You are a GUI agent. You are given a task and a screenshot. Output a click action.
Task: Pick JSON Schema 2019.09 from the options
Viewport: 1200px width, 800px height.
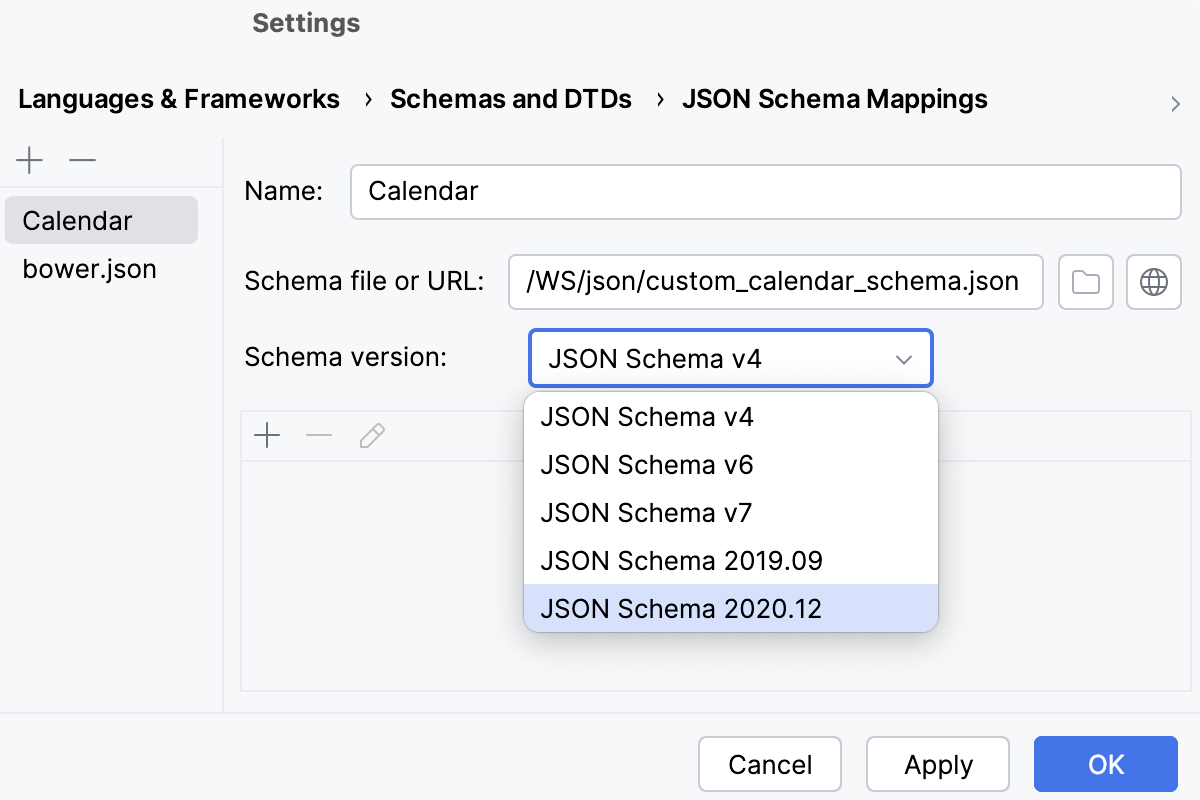(x=681, y=561)
